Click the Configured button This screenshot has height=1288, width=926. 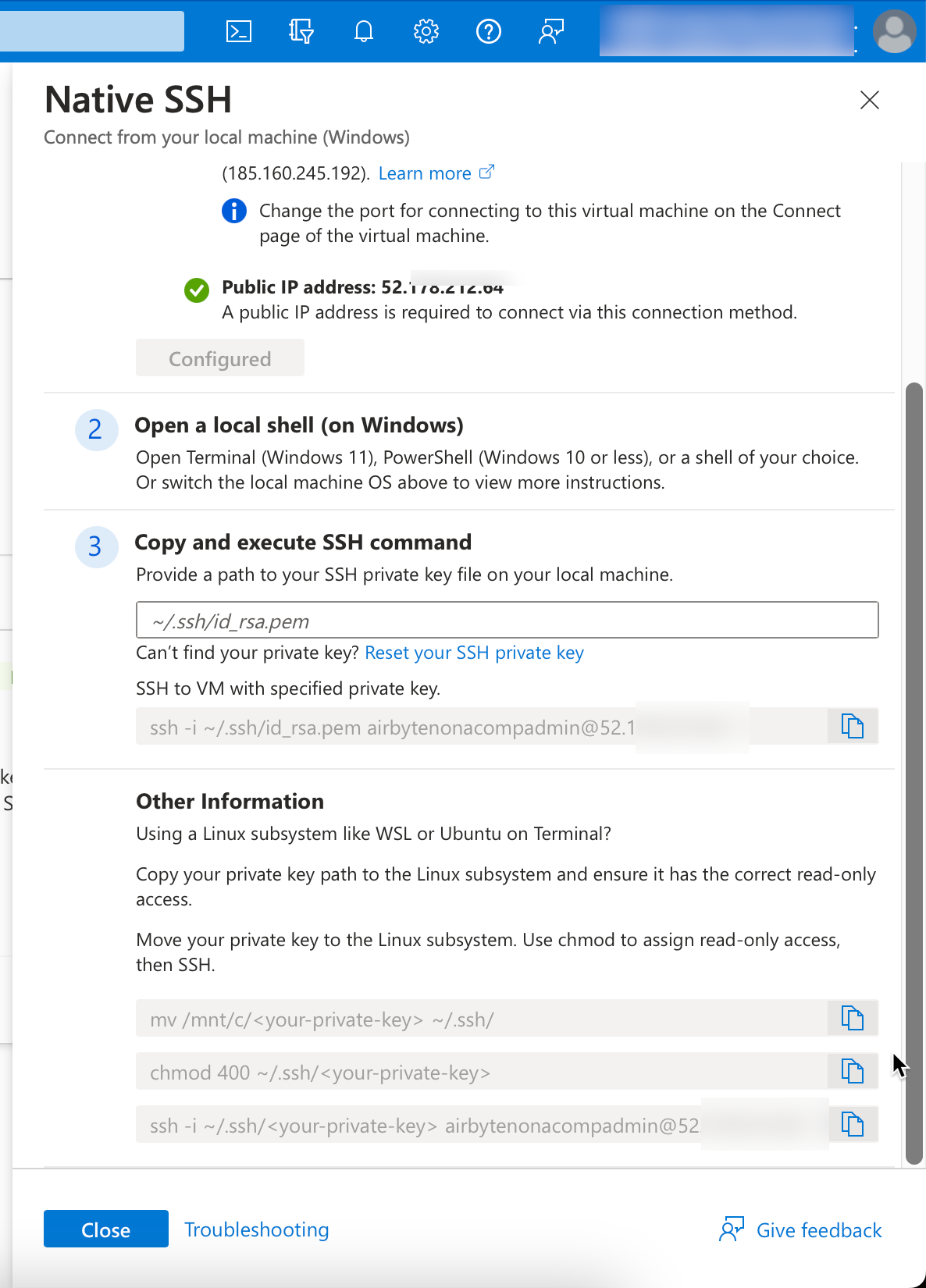pos(220,359)
